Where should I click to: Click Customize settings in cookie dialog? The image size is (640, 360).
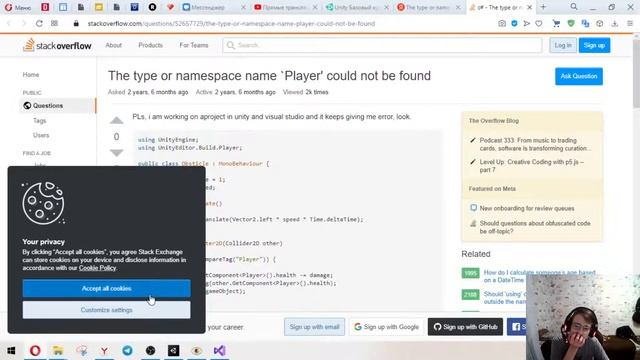pos(107,310)
